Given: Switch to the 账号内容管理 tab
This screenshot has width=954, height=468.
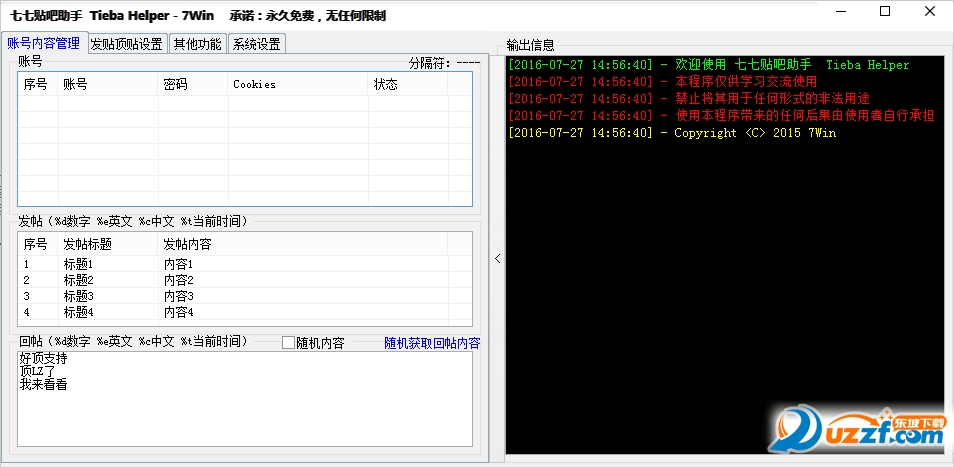Looking at the screenshot, I should click(x=44, y=43).
